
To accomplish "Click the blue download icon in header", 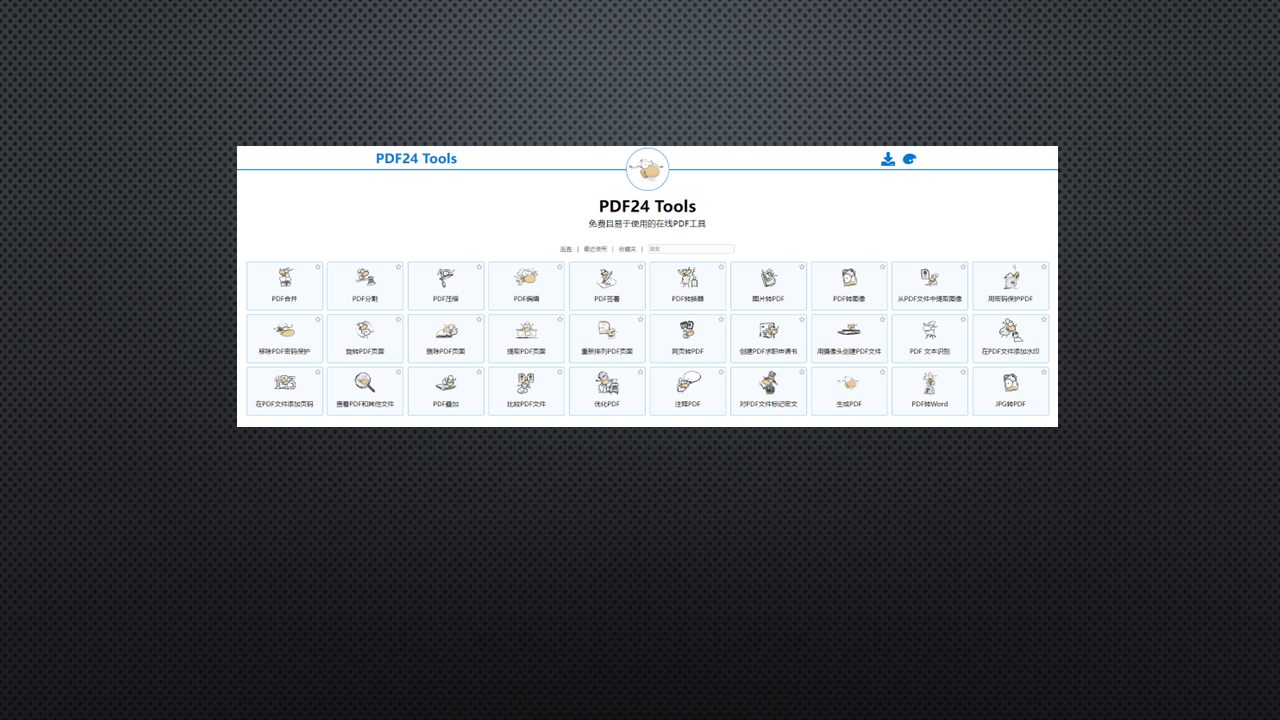I will click(x=888, y=159).
